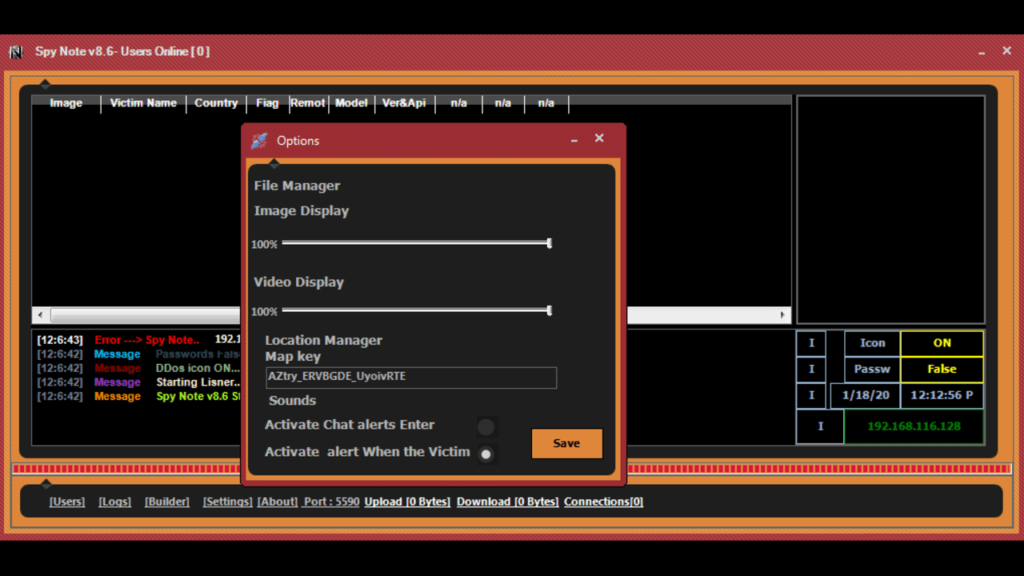This screenshot has height=576, width=1024.
Task: Toggle the Icon ON status cell
Action: [942, 344]
